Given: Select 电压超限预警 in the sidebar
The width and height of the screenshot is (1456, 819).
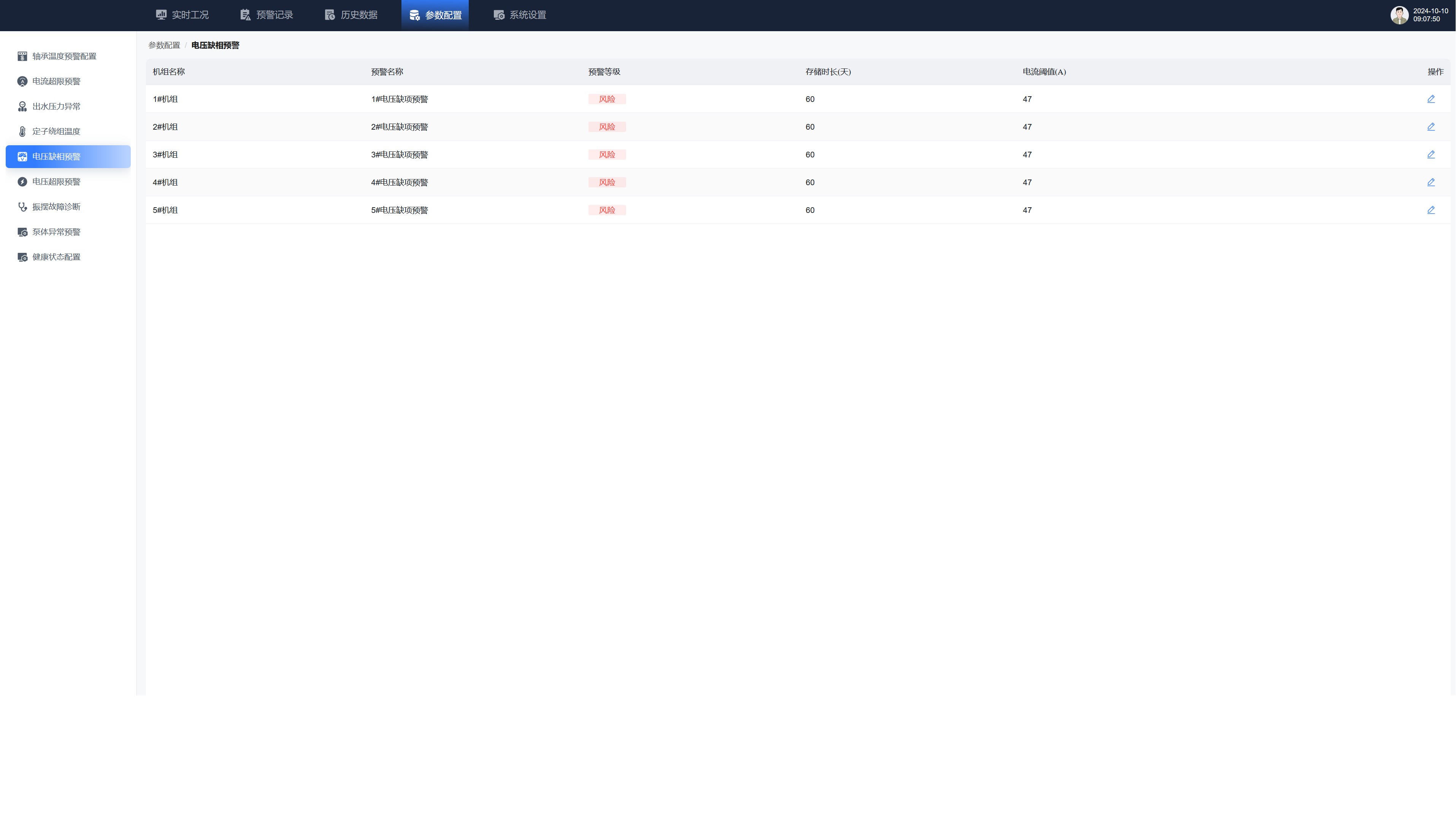Looking at the screenshot, I should coord(56,181).
